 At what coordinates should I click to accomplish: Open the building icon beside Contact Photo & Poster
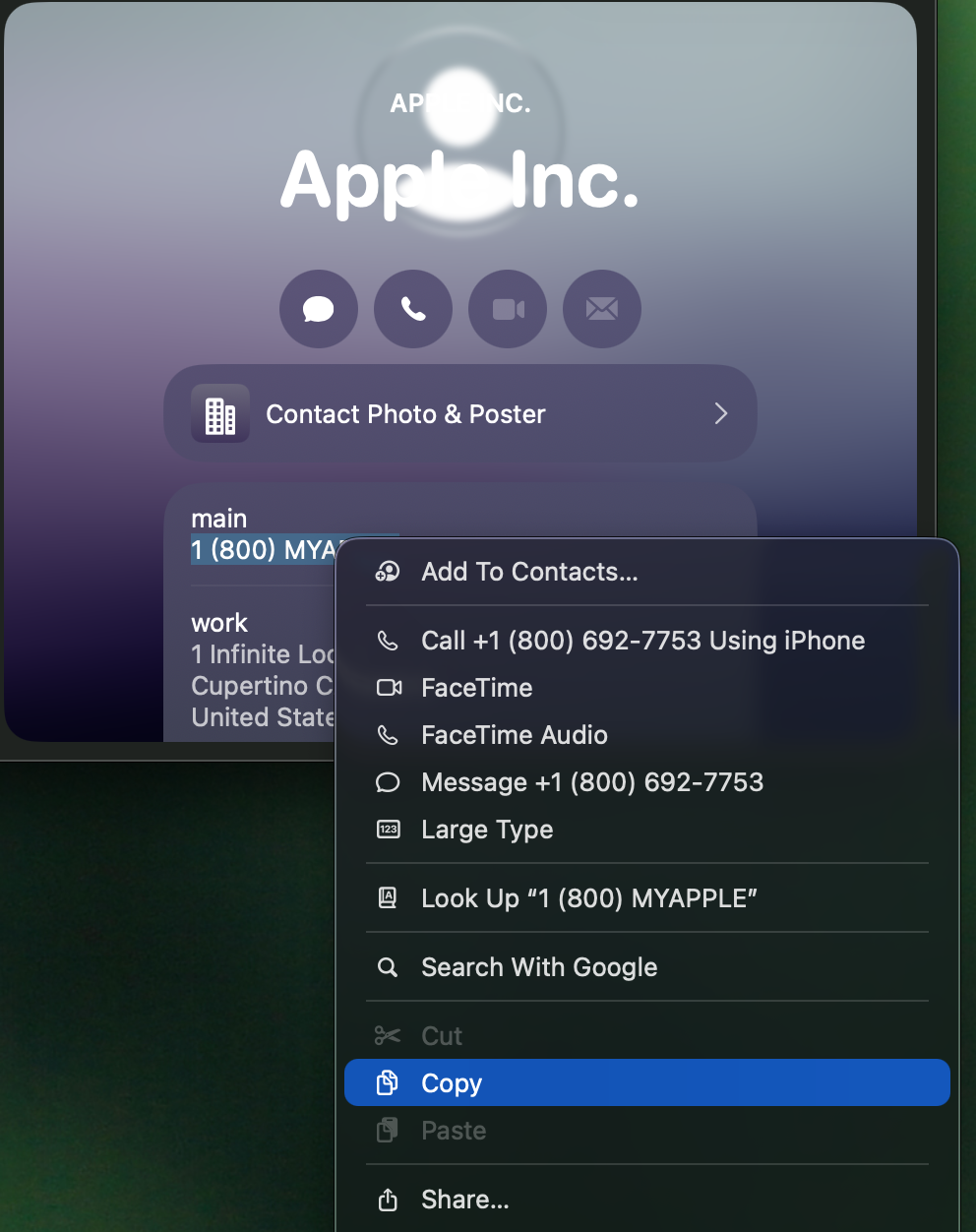220,414
